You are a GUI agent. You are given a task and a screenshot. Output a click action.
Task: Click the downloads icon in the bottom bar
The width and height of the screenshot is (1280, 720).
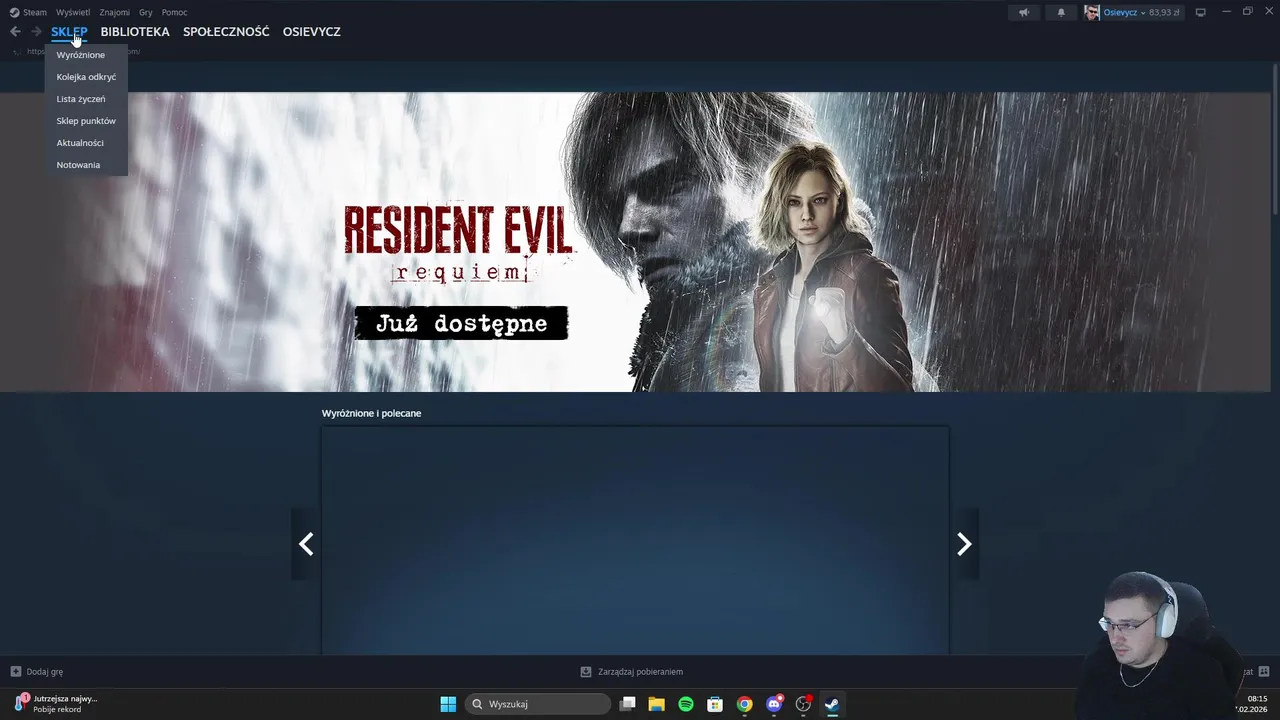[x=586, y=672]
